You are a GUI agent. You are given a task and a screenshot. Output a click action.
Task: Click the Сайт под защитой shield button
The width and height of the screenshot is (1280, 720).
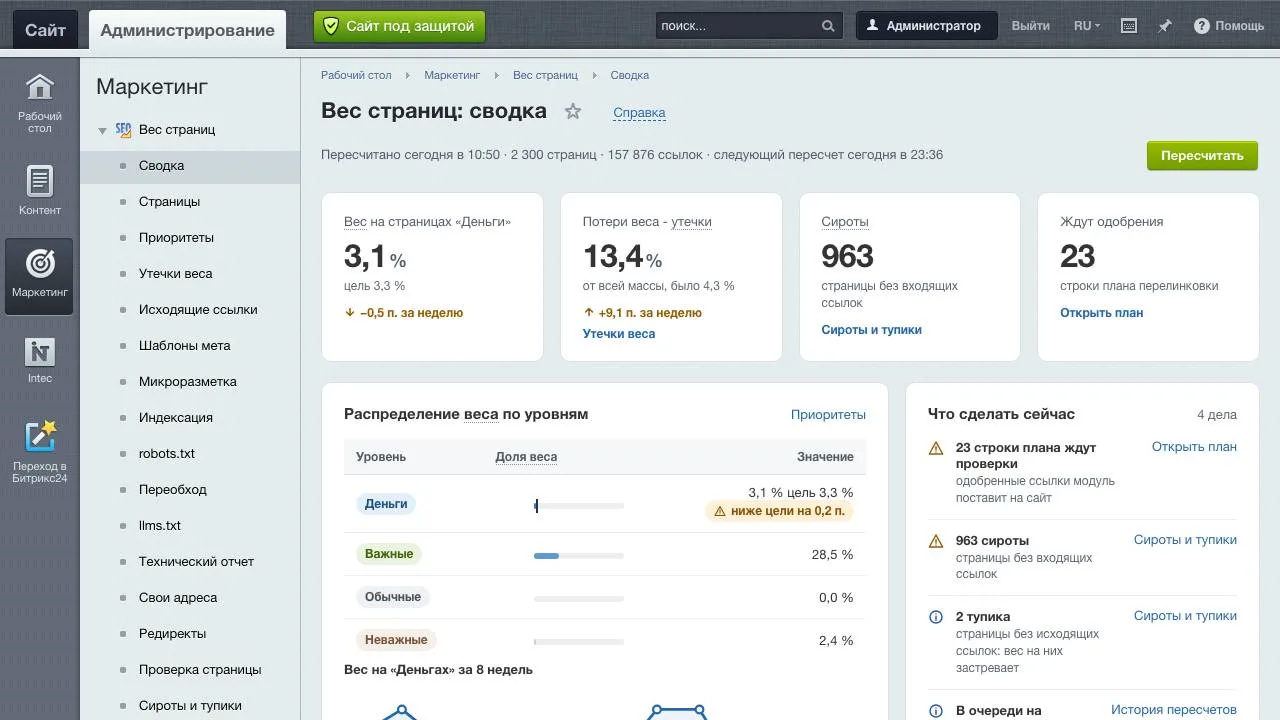[x=399, y=26]
